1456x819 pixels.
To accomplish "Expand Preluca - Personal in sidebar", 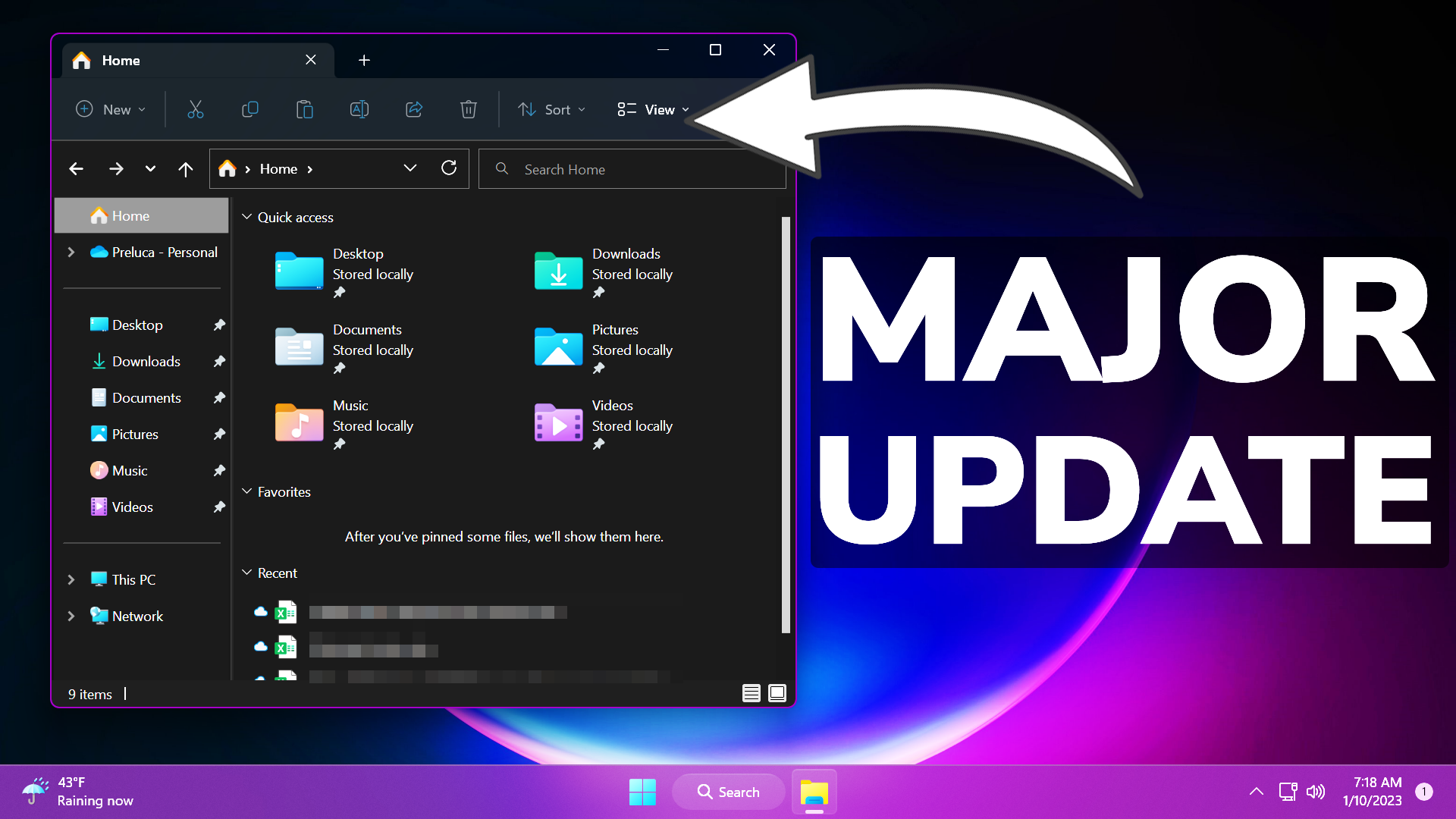I will pos(71,252).
